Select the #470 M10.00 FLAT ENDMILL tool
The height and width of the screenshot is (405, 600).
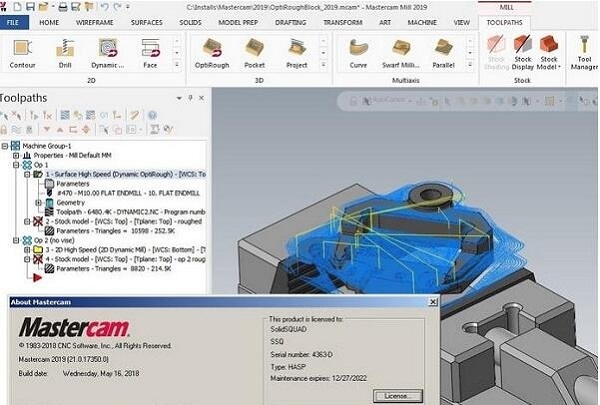[128, 193]
